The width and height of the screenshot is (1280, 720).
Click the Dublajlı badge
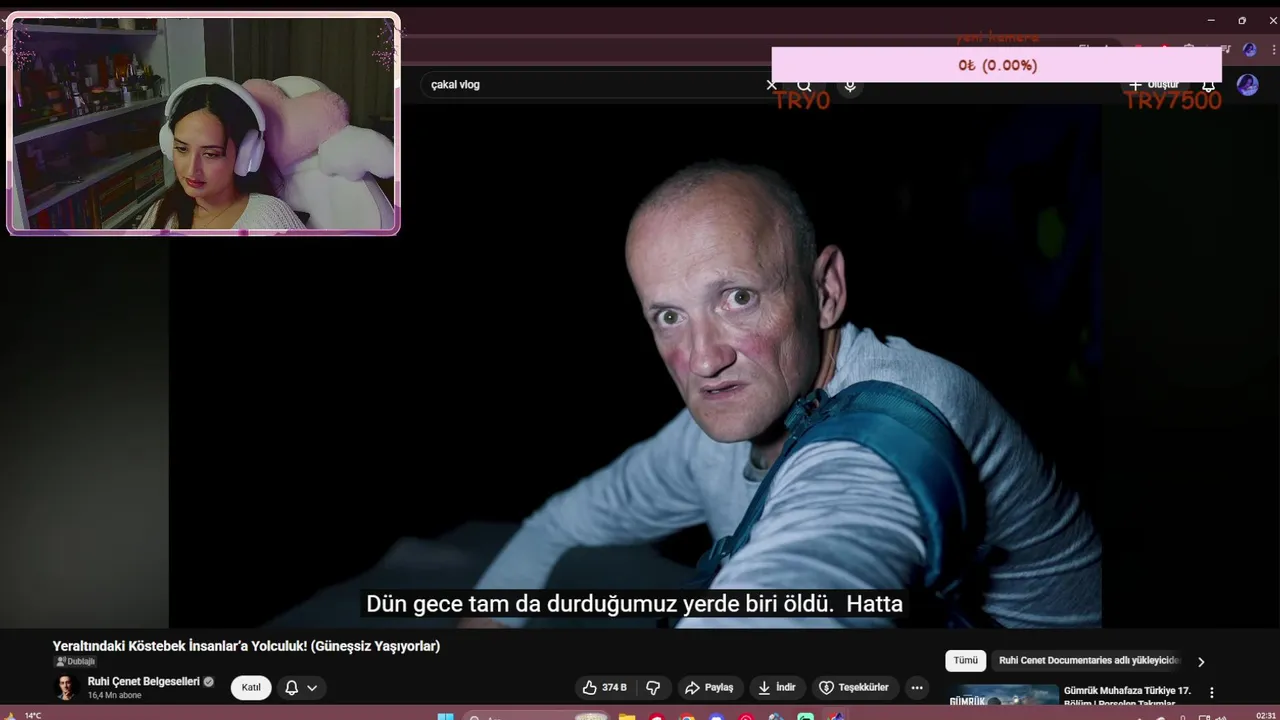point(75,661)
